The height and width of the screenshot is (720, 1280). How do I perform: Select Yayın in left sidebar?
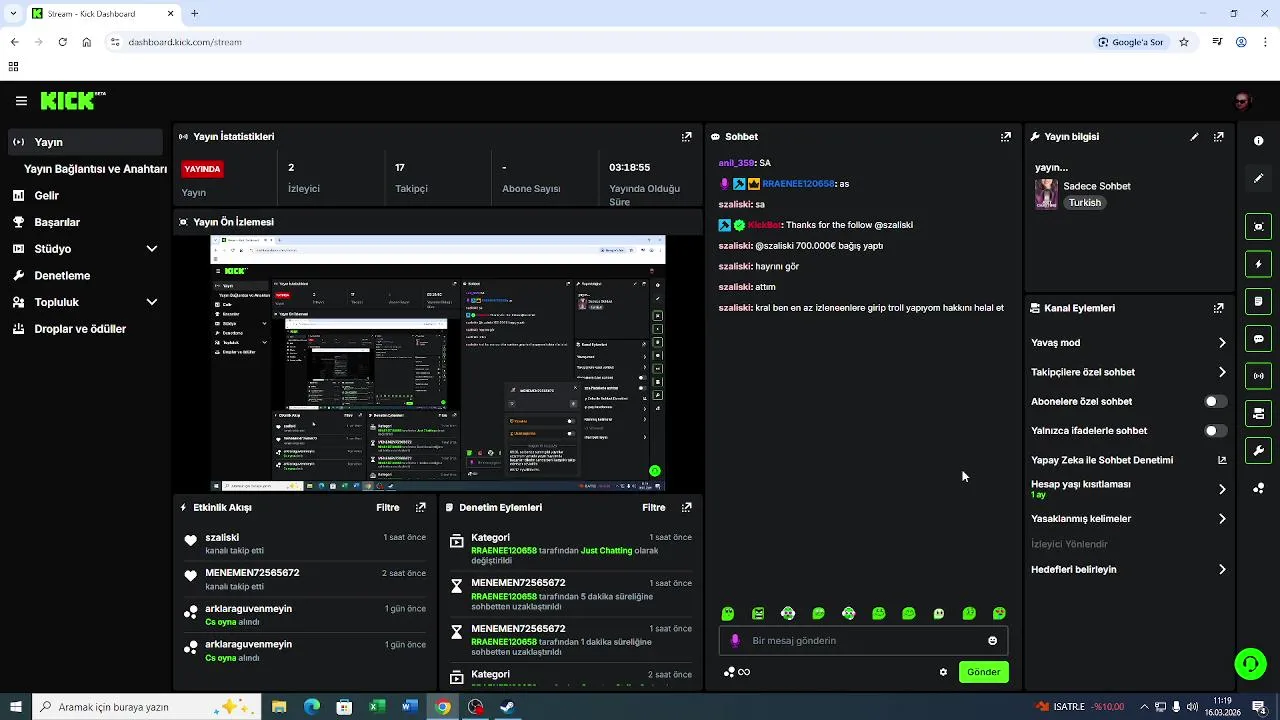85,142
